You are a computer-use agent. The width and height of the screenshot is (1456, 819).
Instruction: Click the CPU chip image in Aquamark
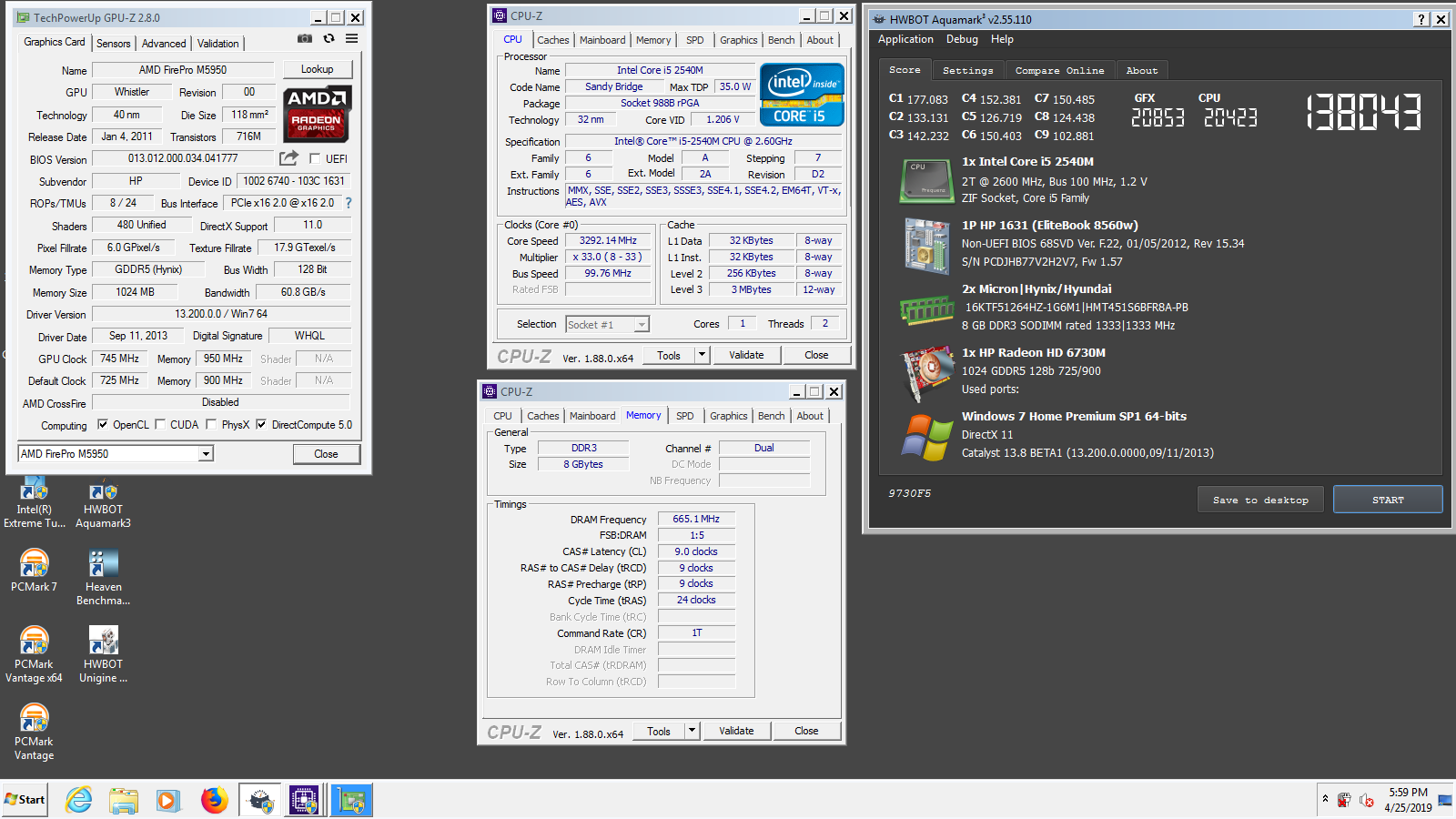coord(926,180)
